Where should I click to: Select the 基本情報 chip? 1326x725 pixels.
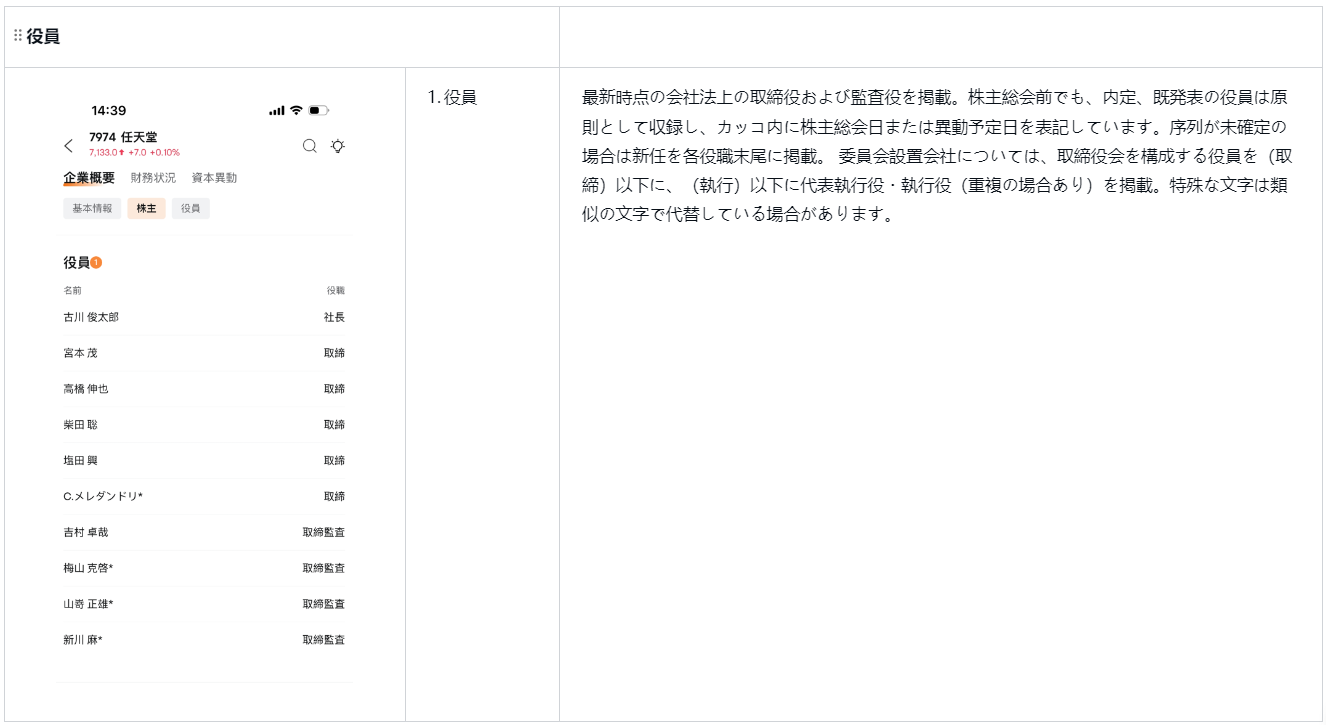point(92,208)
